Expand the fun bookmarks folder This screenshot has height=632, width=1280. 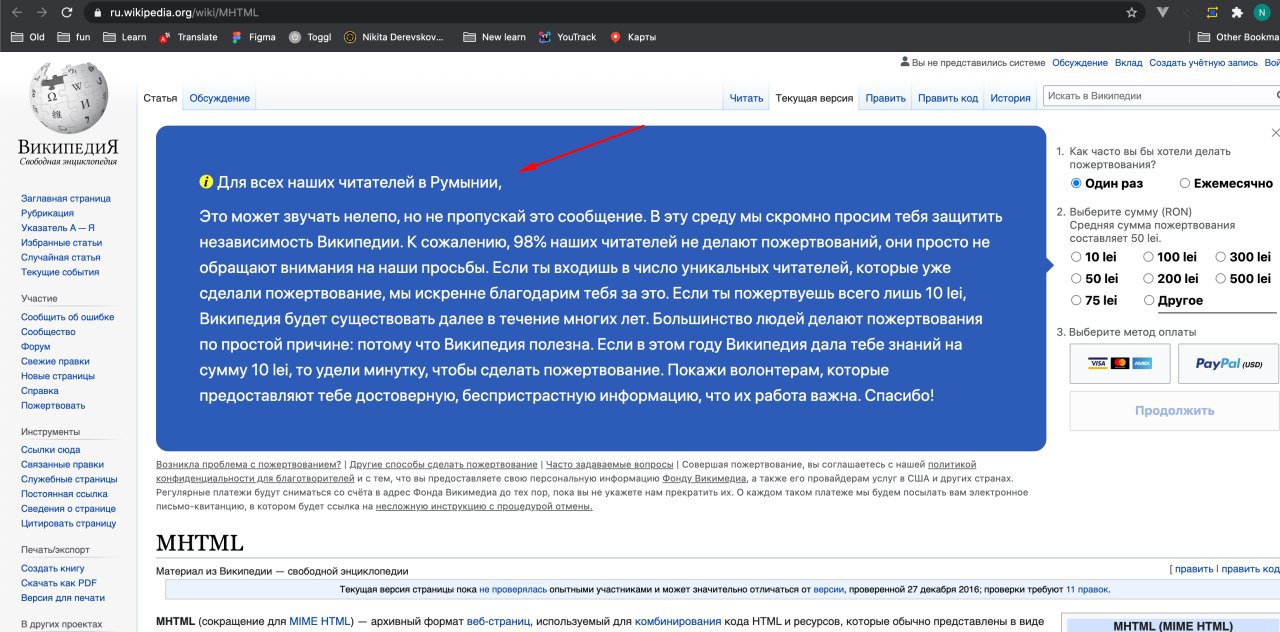click(73, 37)
